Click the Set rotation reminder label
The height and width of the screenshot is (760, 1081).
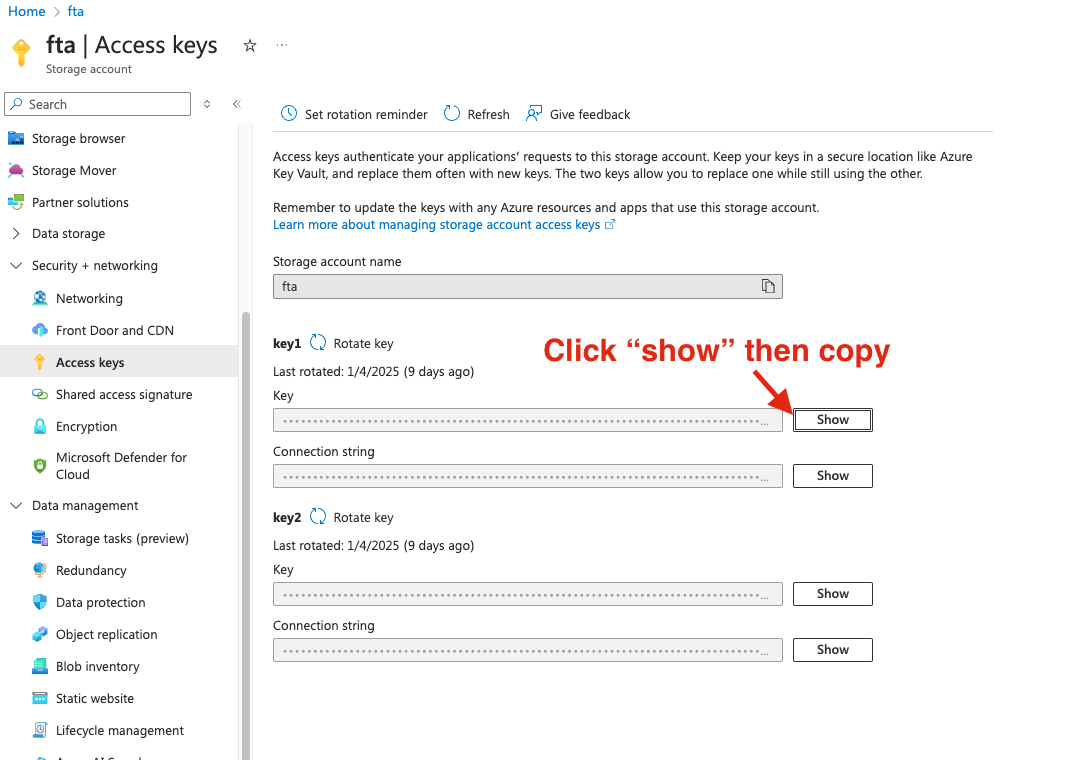(366, 114)
